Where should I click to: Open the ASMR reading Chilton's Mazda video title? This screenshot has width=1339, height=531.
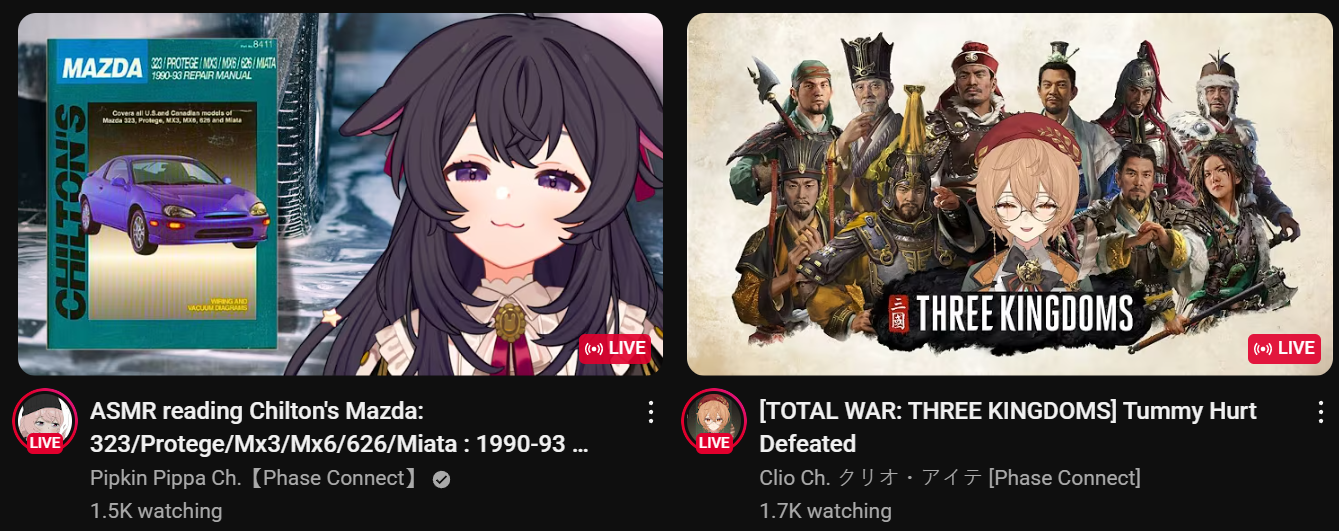pos(339,427)
